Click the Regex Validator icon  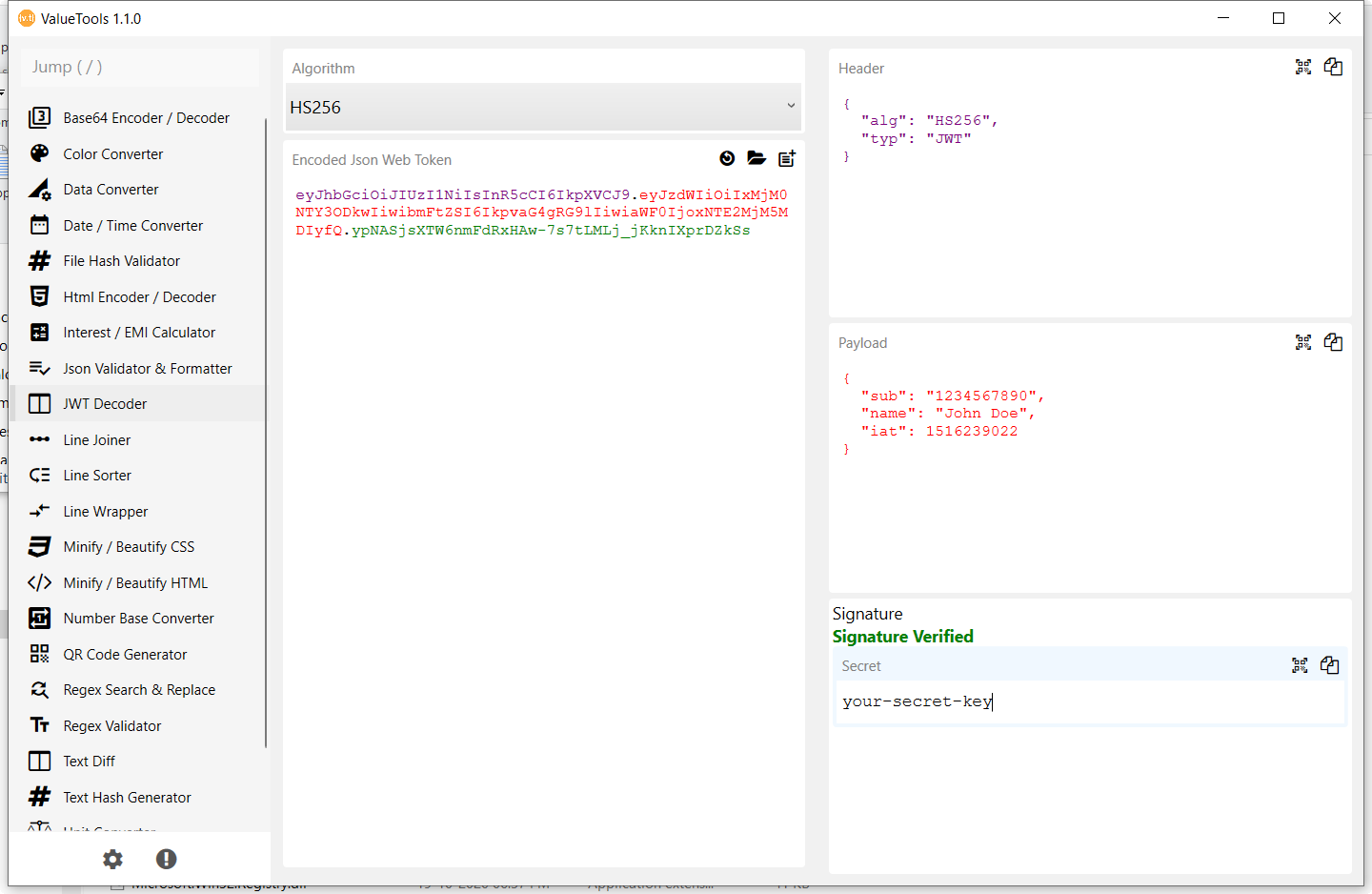pos(39,725)
